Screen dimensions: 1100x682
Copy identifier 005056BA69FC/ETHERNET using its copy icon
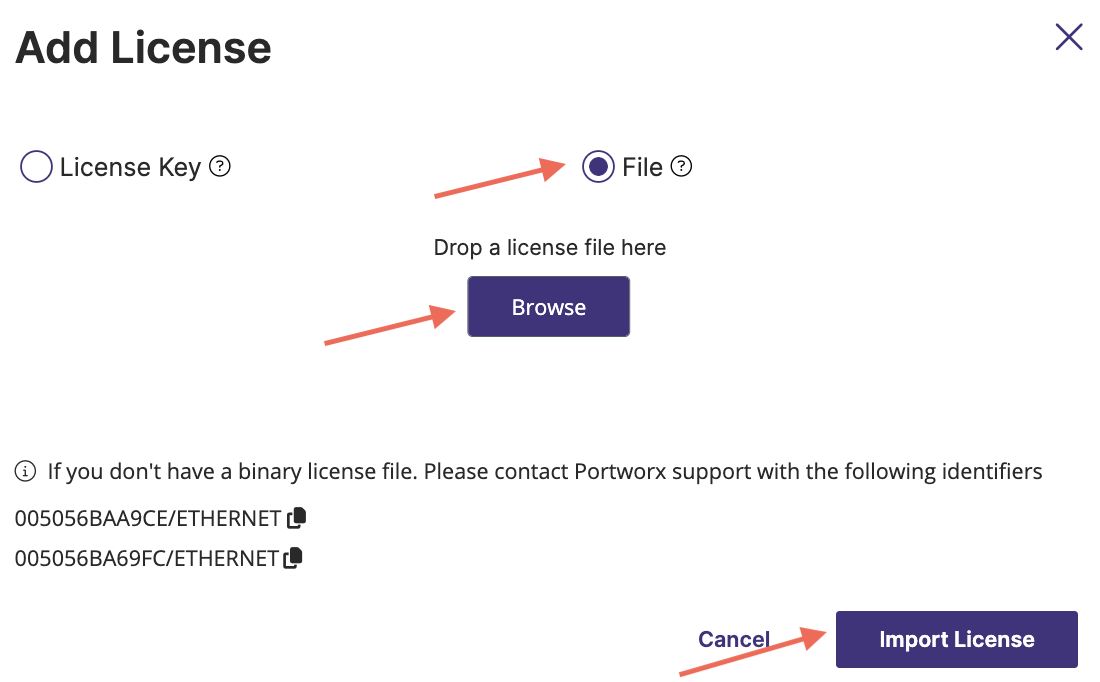[293, 558]
